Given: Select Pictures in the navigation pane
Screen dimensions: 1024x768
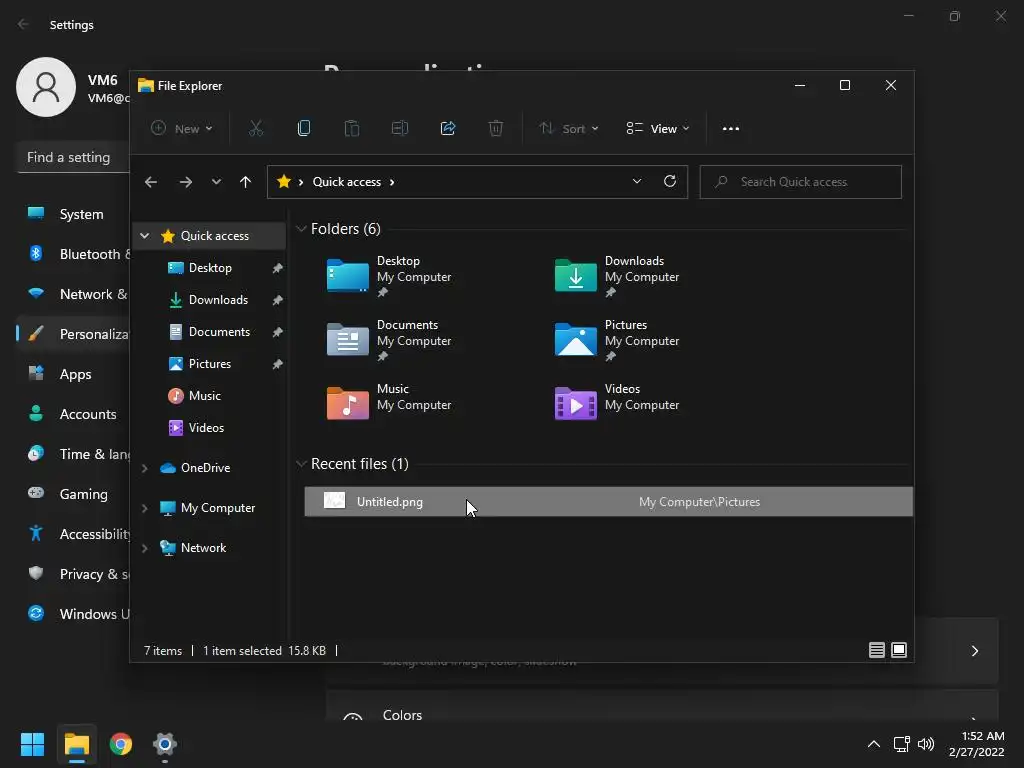Looking at the screenshot, I should pos(210,364).
